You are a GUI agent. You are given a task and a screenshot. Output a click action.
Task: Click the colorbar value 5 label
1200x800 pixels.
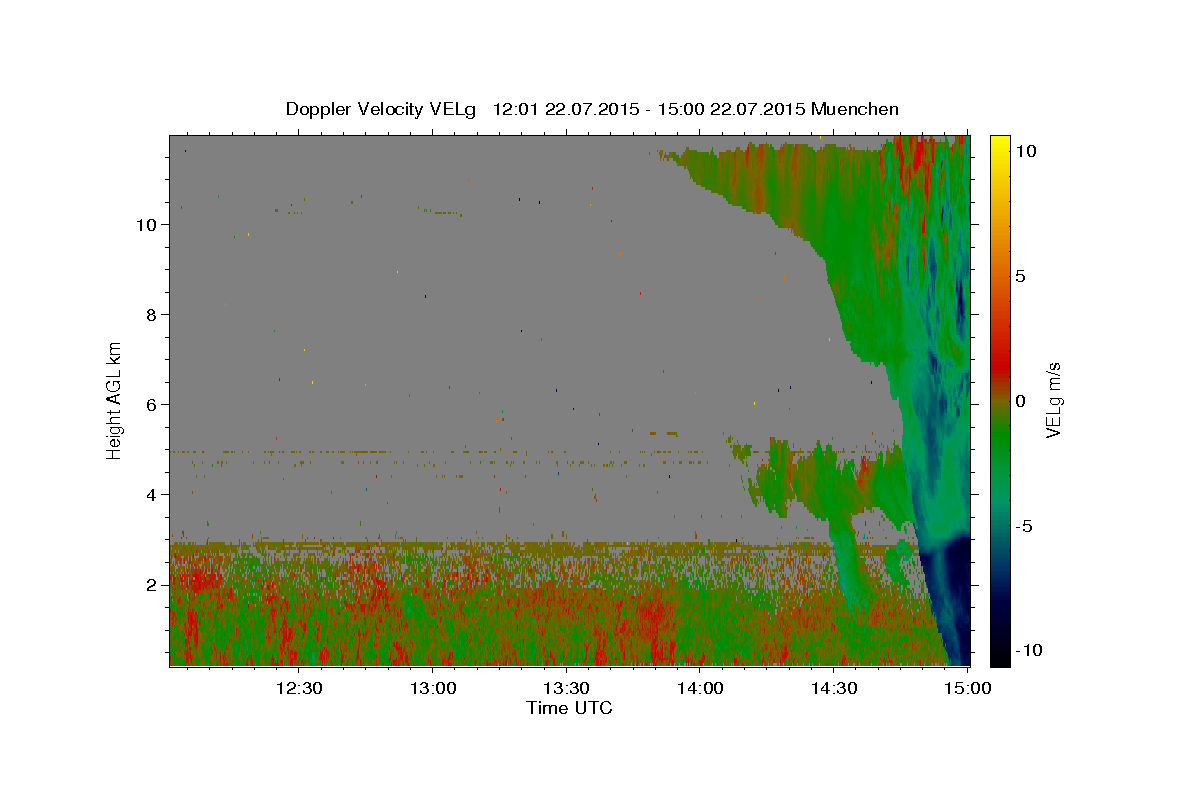tap(1020, 276)
